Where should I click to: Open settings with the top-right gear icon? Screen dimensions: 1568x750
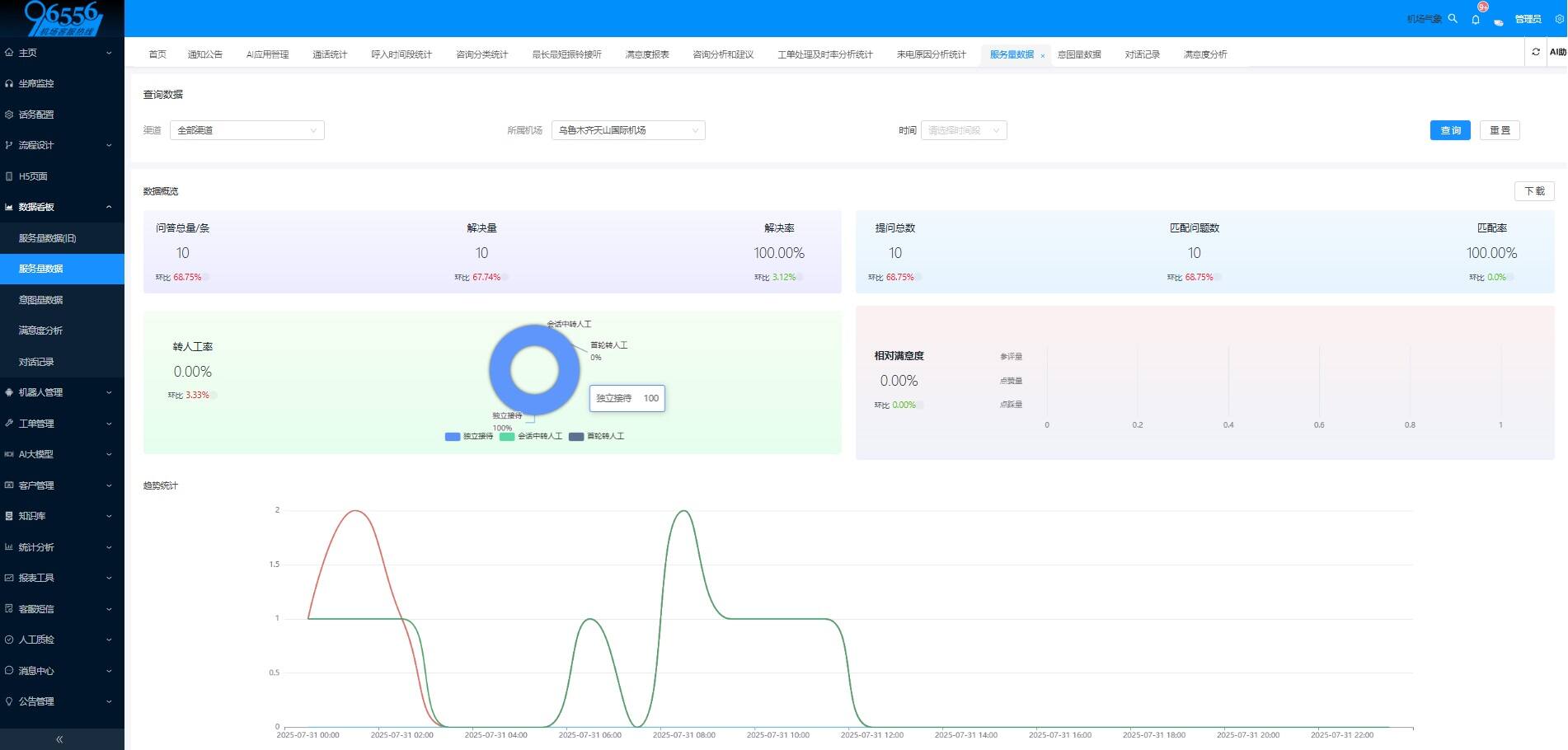pos(1559,19)
